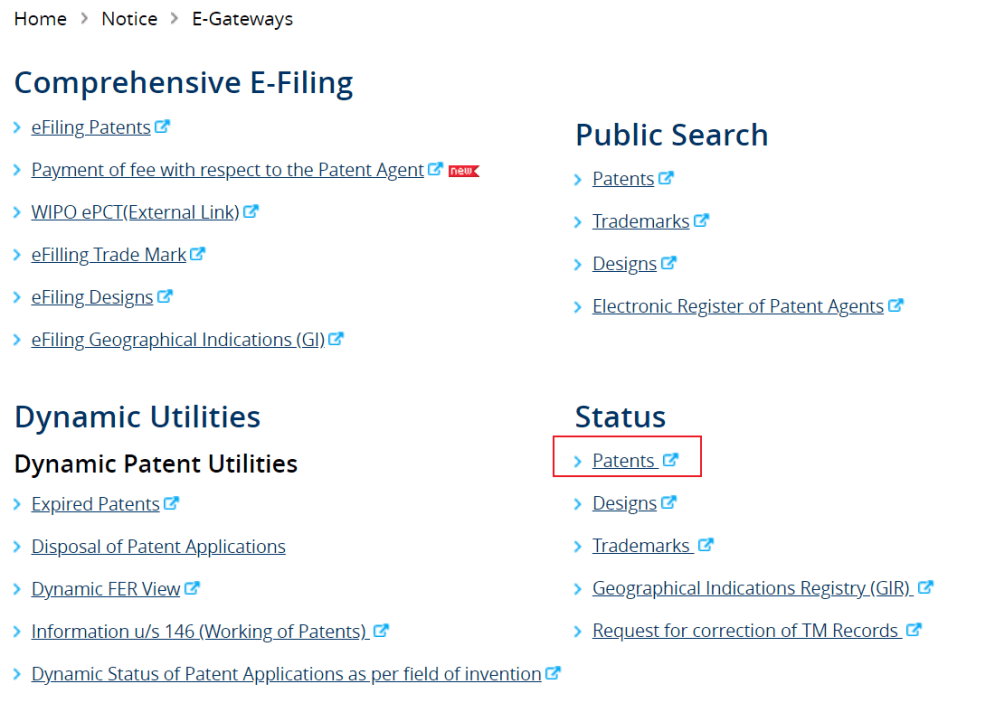Open Designs link under Public Search
The image size is (995, 713).
point(624,263)
